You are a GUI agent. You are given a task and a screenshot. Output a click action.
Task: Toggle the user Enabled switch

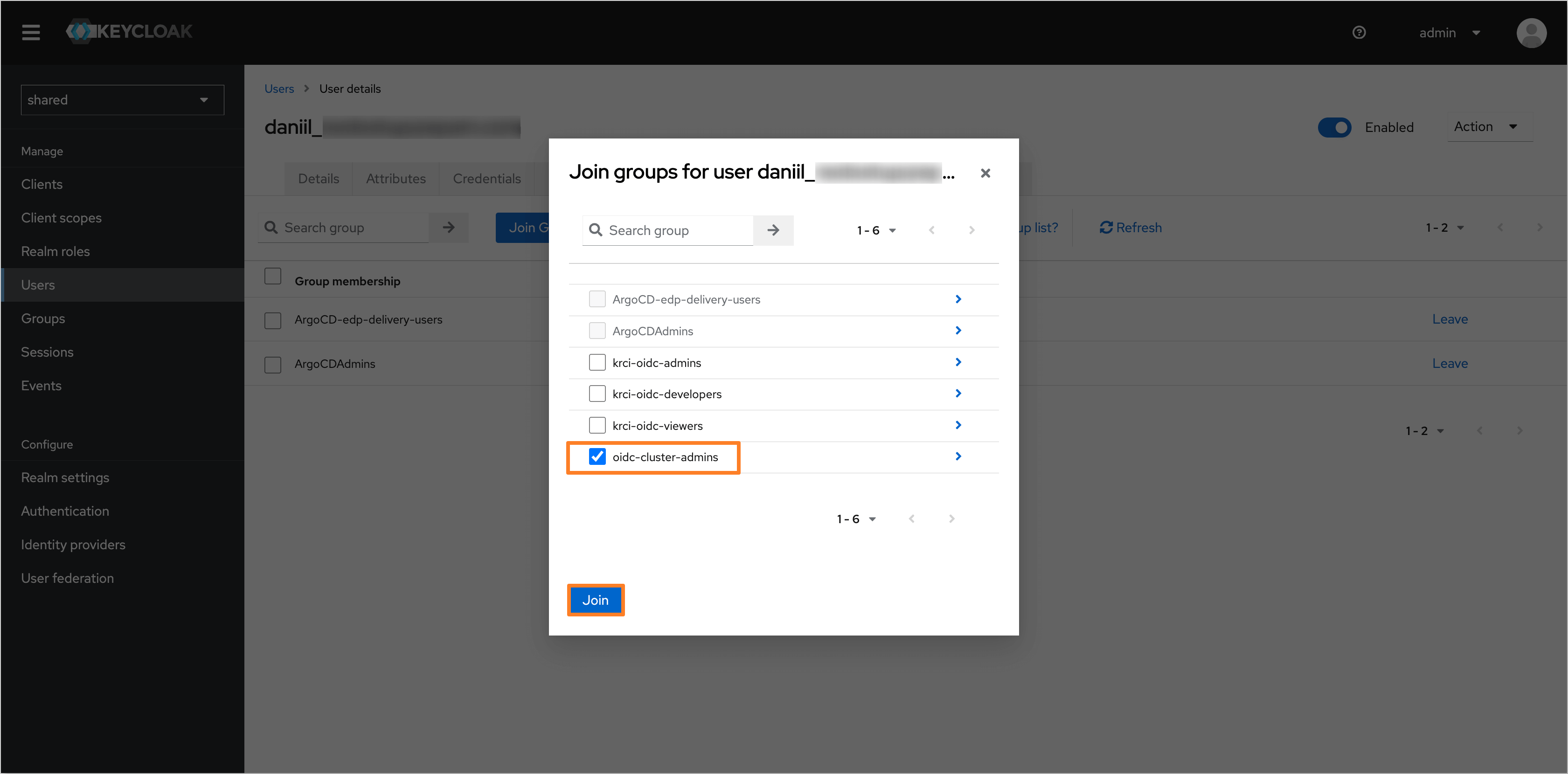pos(1335,126)
